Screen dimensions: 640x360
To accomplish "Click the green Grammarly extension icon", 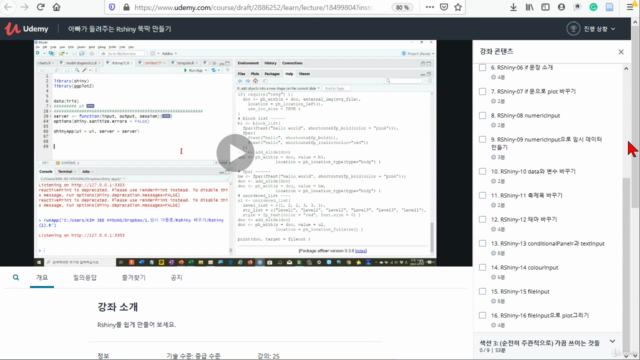I will 593,7.
